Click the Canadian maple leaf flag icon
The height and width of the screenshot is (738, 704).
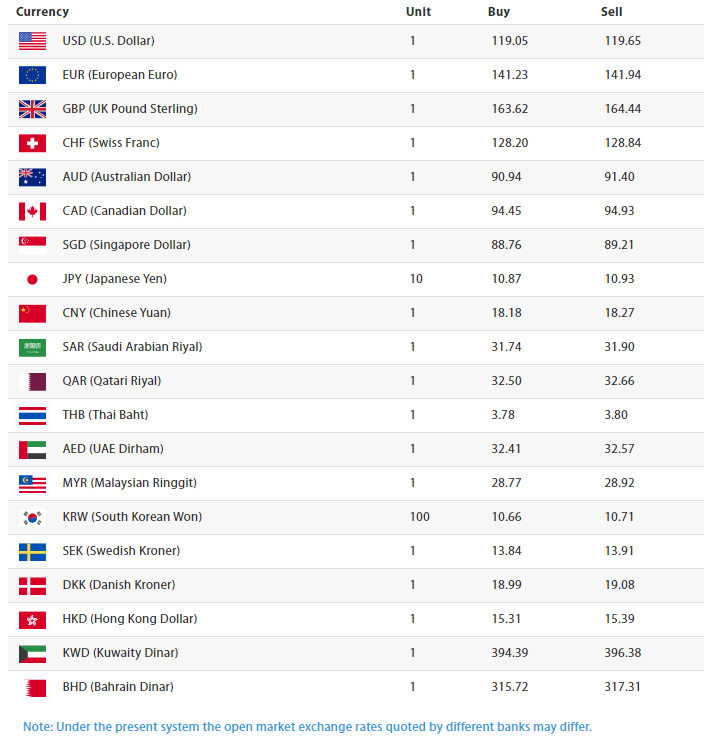pyautogui.click(x=32, y=211)
